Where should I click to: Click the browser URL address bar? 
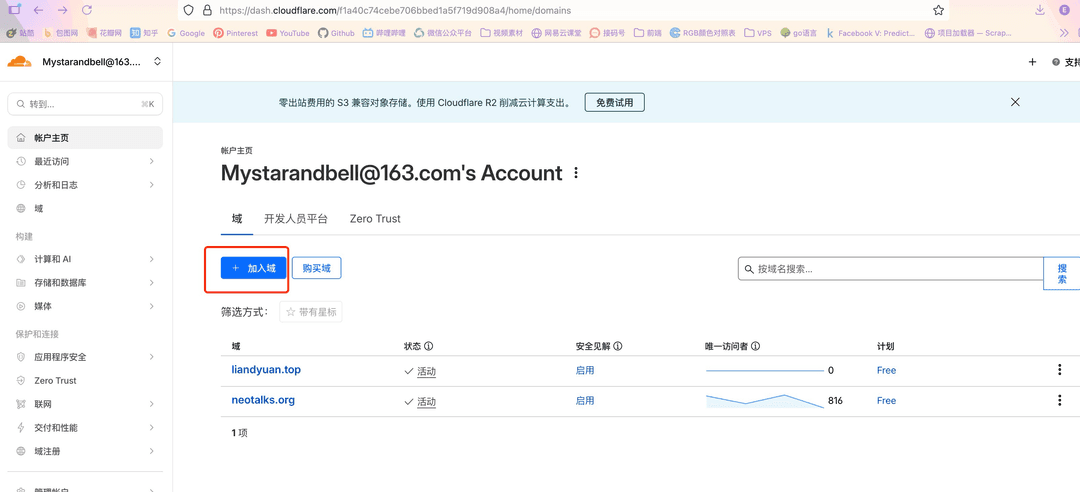[563, 10]
